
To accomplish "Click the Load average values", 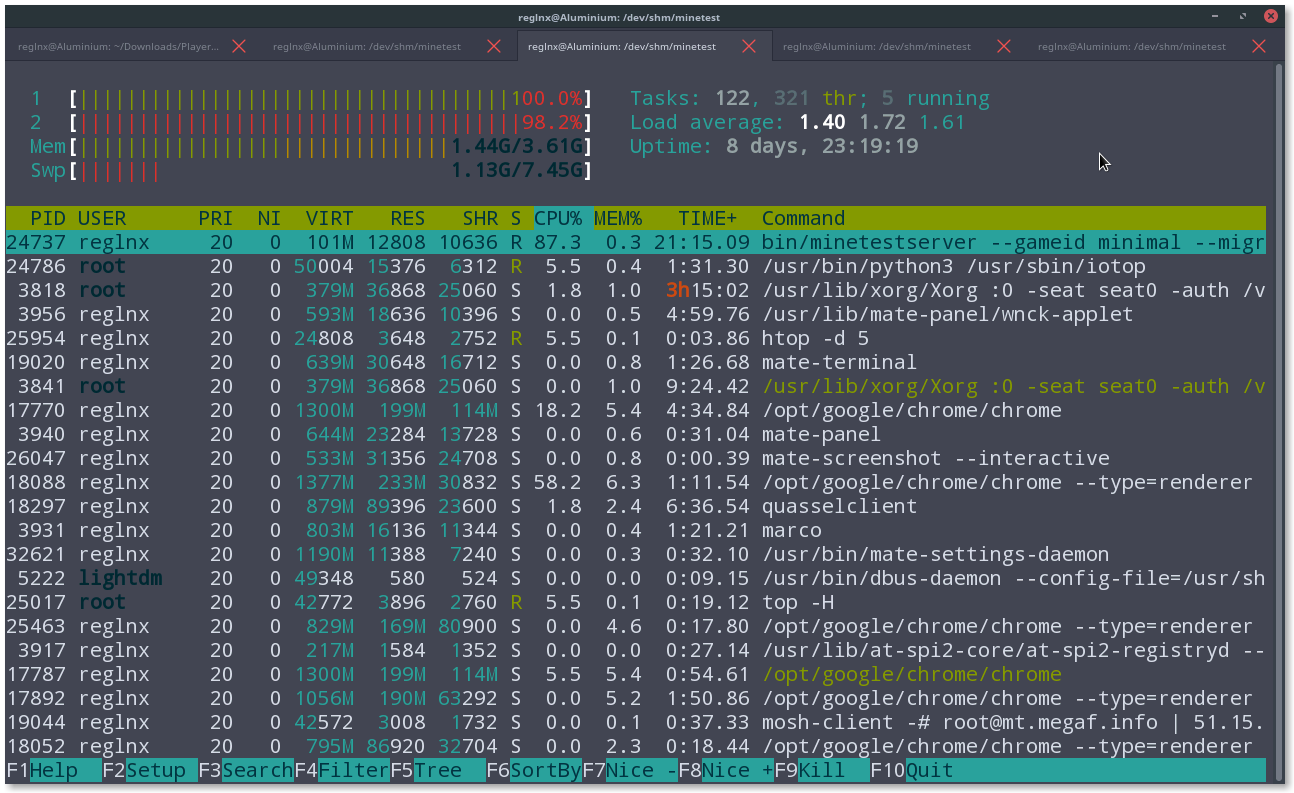I will [882, 122].
